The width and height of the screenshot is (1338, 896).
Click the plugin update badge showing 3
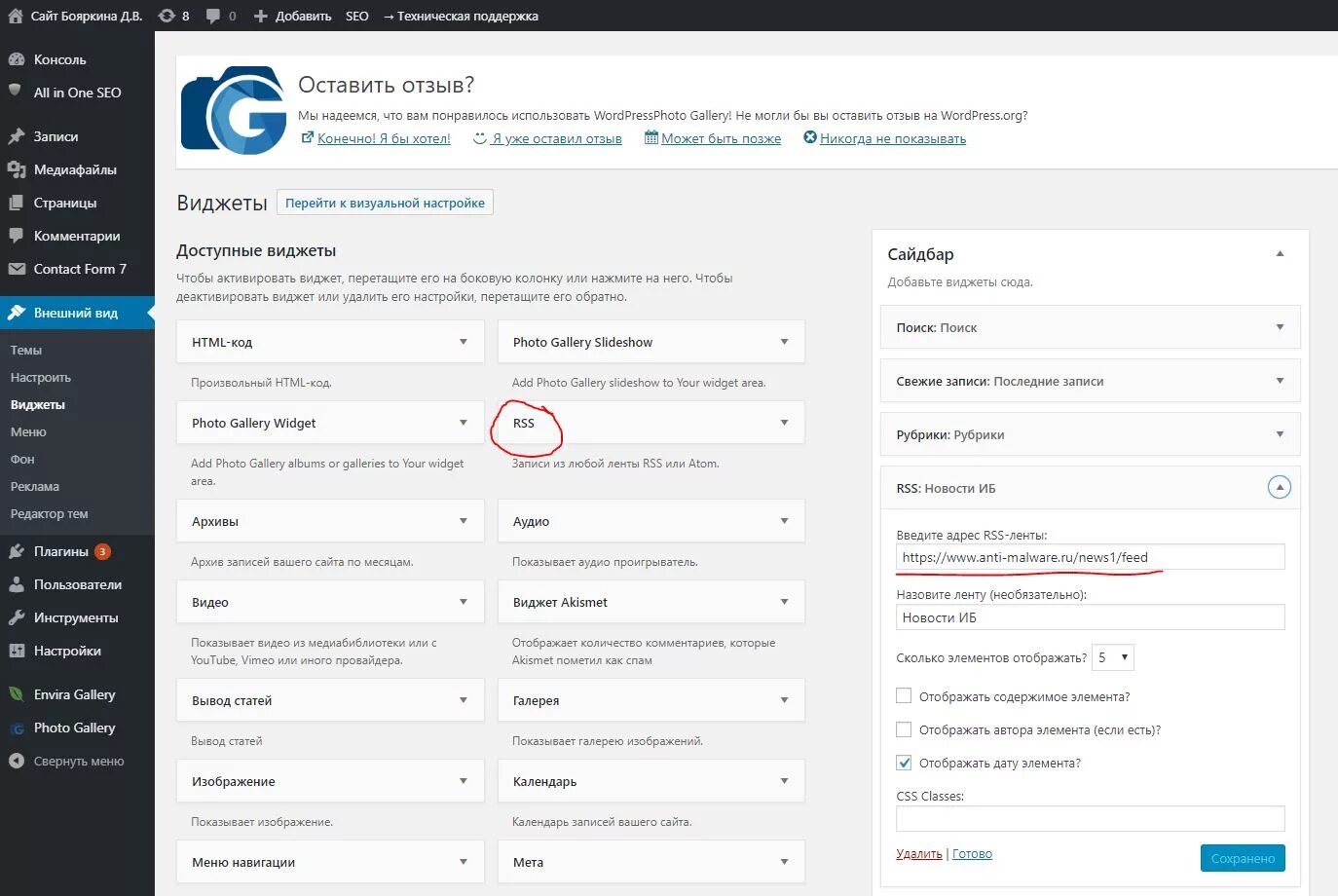[102, 551]
